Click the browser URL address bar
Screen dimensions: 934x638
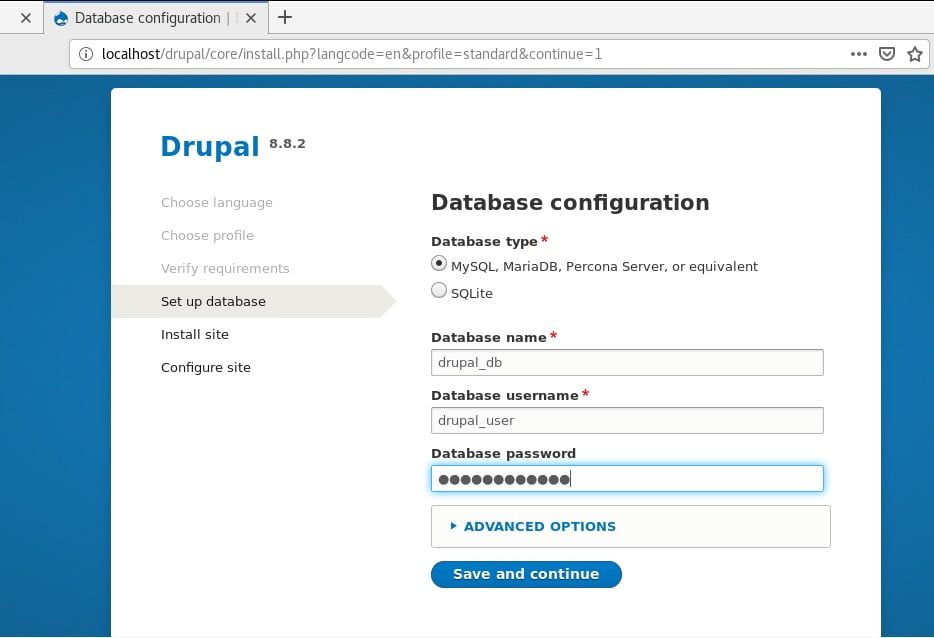tap(465, 54)
